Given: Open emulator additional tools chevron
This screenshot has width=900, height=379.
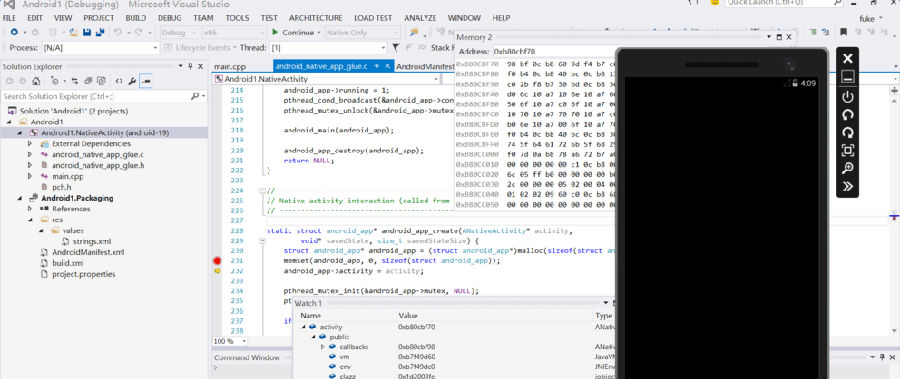Looking at the screenshot, I should click(847, 186).
